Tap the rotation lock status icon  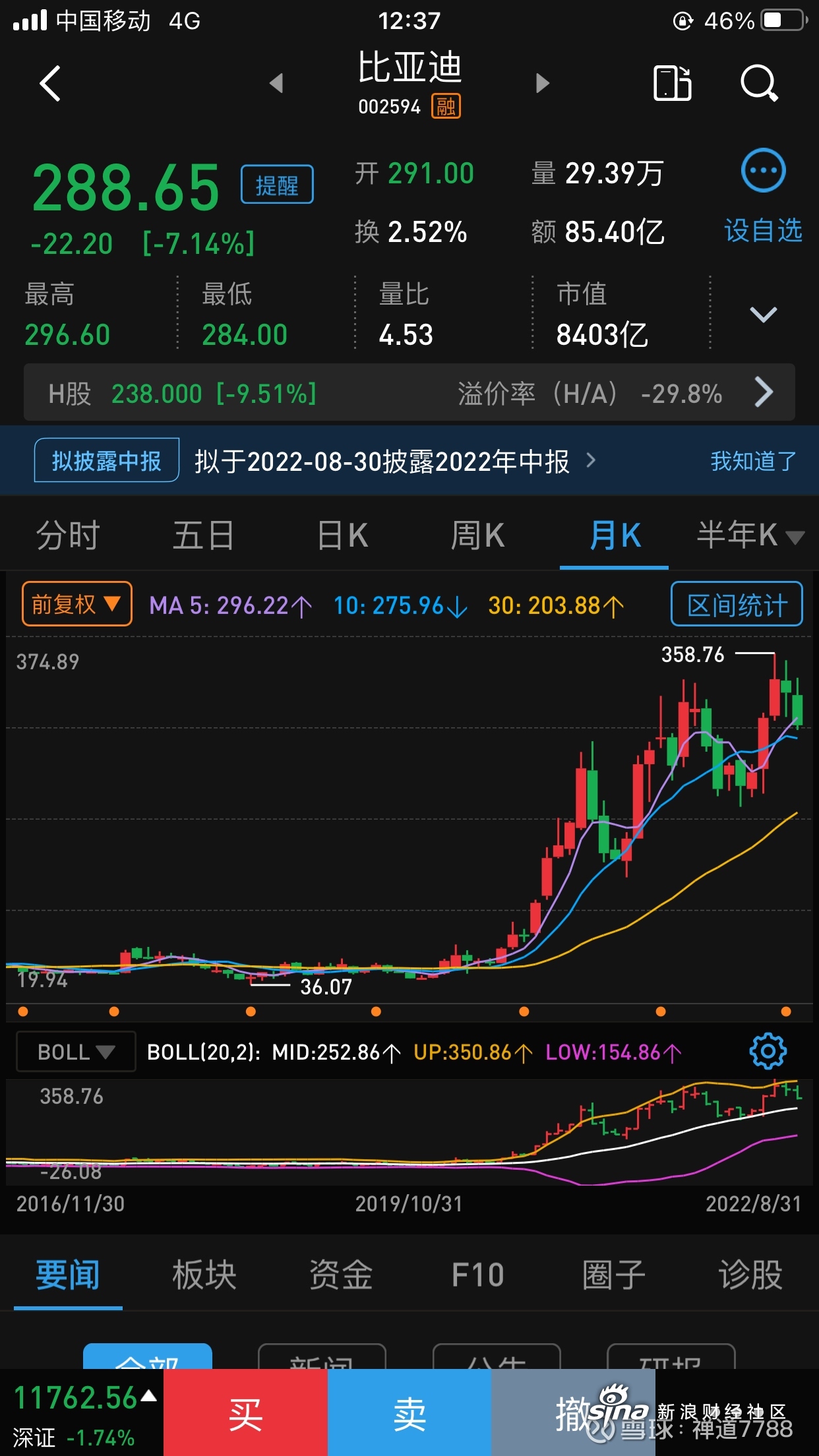pyautogui.click(x=682, y=21)
